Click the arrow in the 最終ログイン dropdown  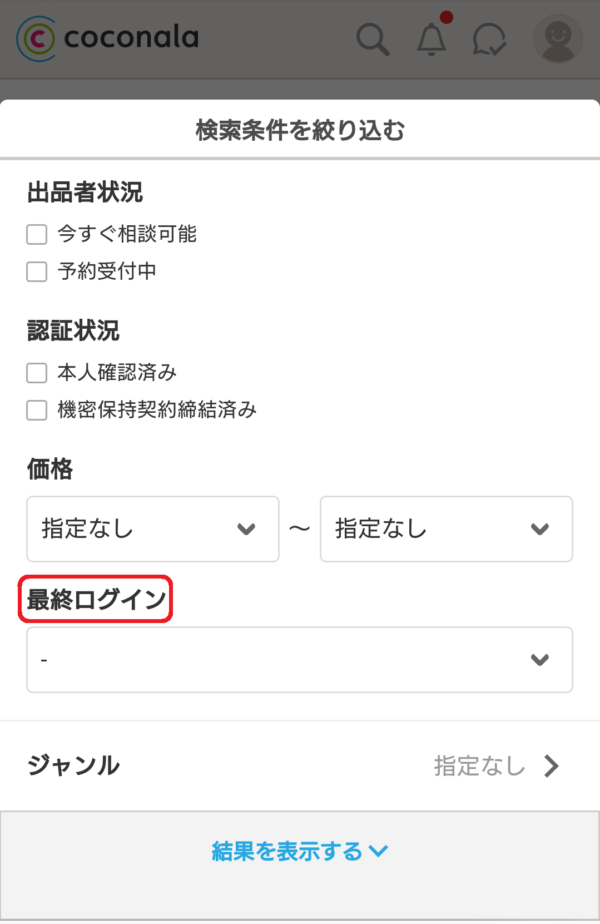click(x=540, y=660)
